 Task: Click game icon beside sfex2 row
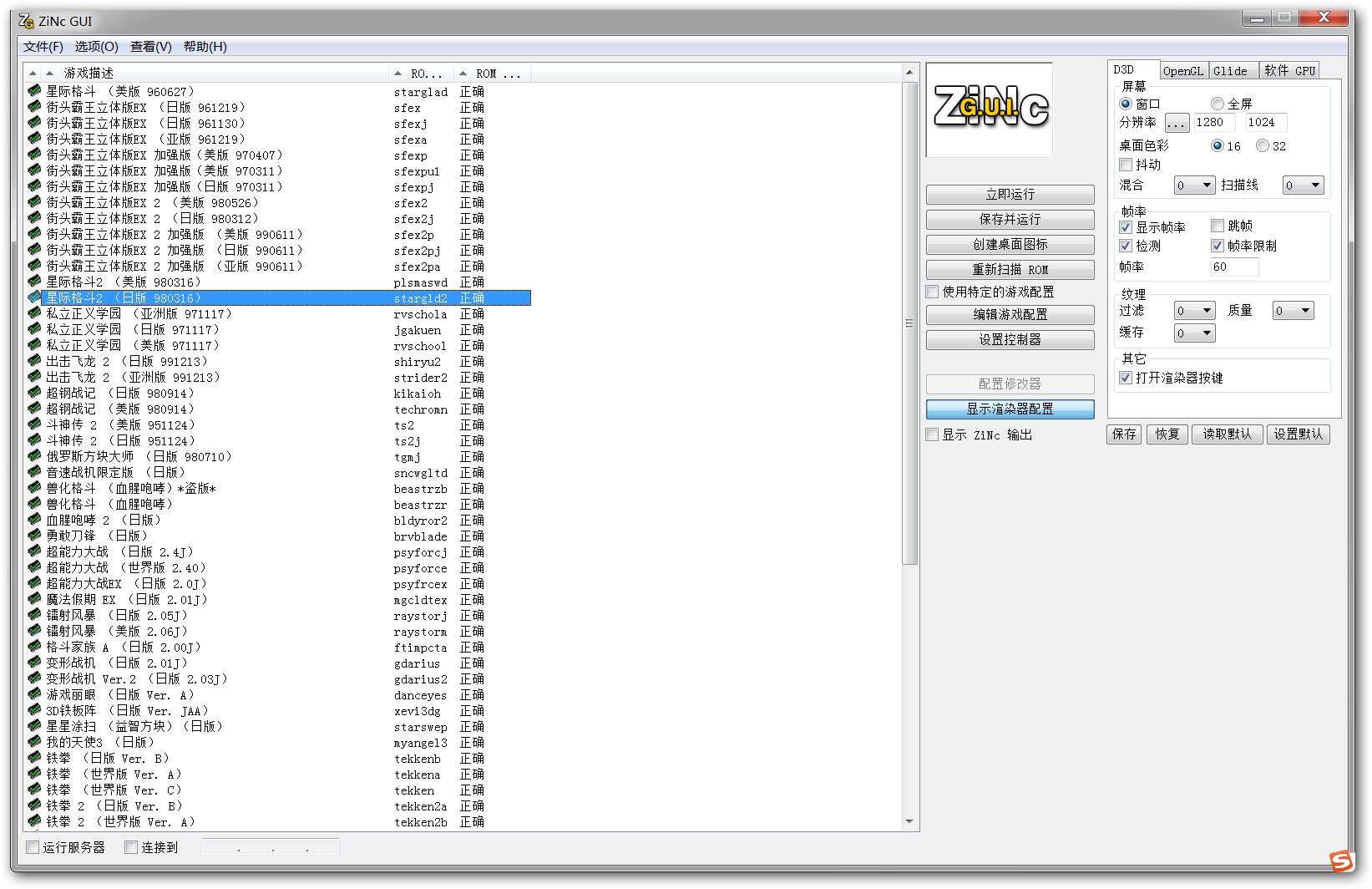point(34,202)
